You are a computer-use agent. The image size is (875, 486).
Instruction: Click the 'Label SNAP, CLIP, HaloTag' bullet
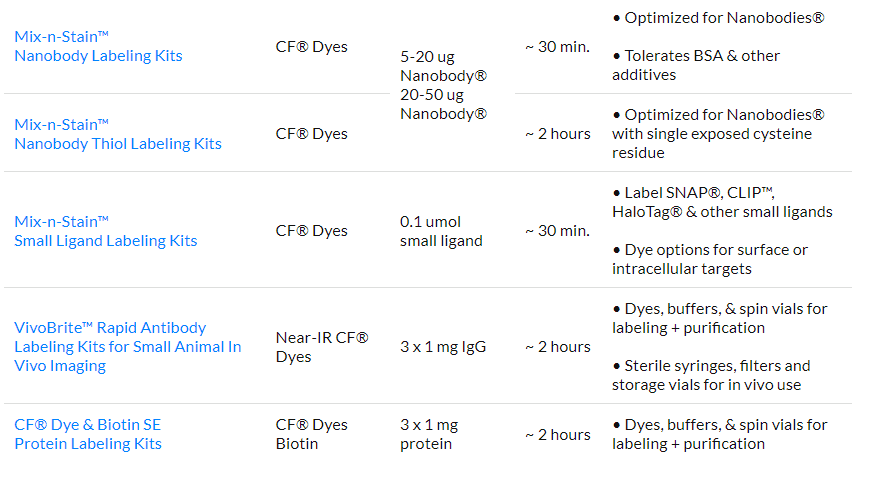click(x=722, y=202)
